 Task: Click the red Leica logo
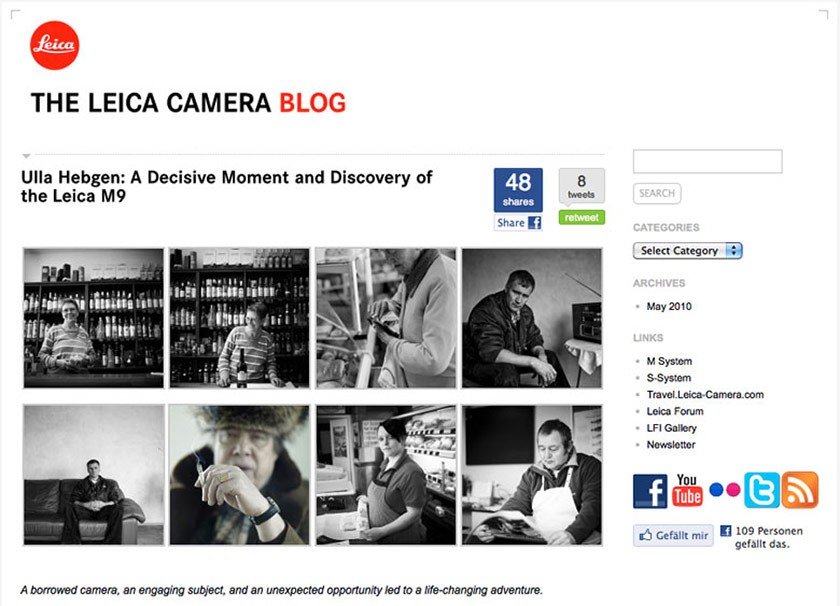click(x=55, y=46)
